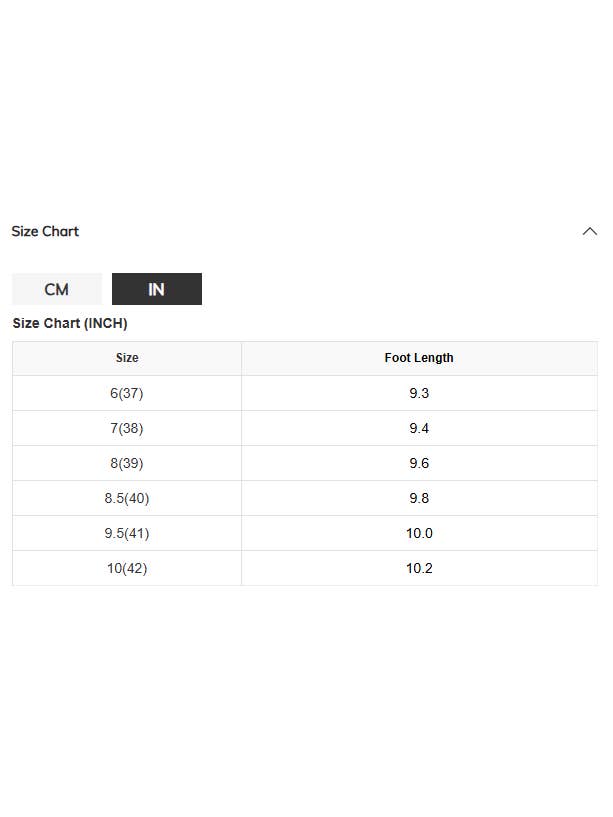Click the 10.0 foot length value
This screenshot has height=817, width=613.
pos(419,533)
